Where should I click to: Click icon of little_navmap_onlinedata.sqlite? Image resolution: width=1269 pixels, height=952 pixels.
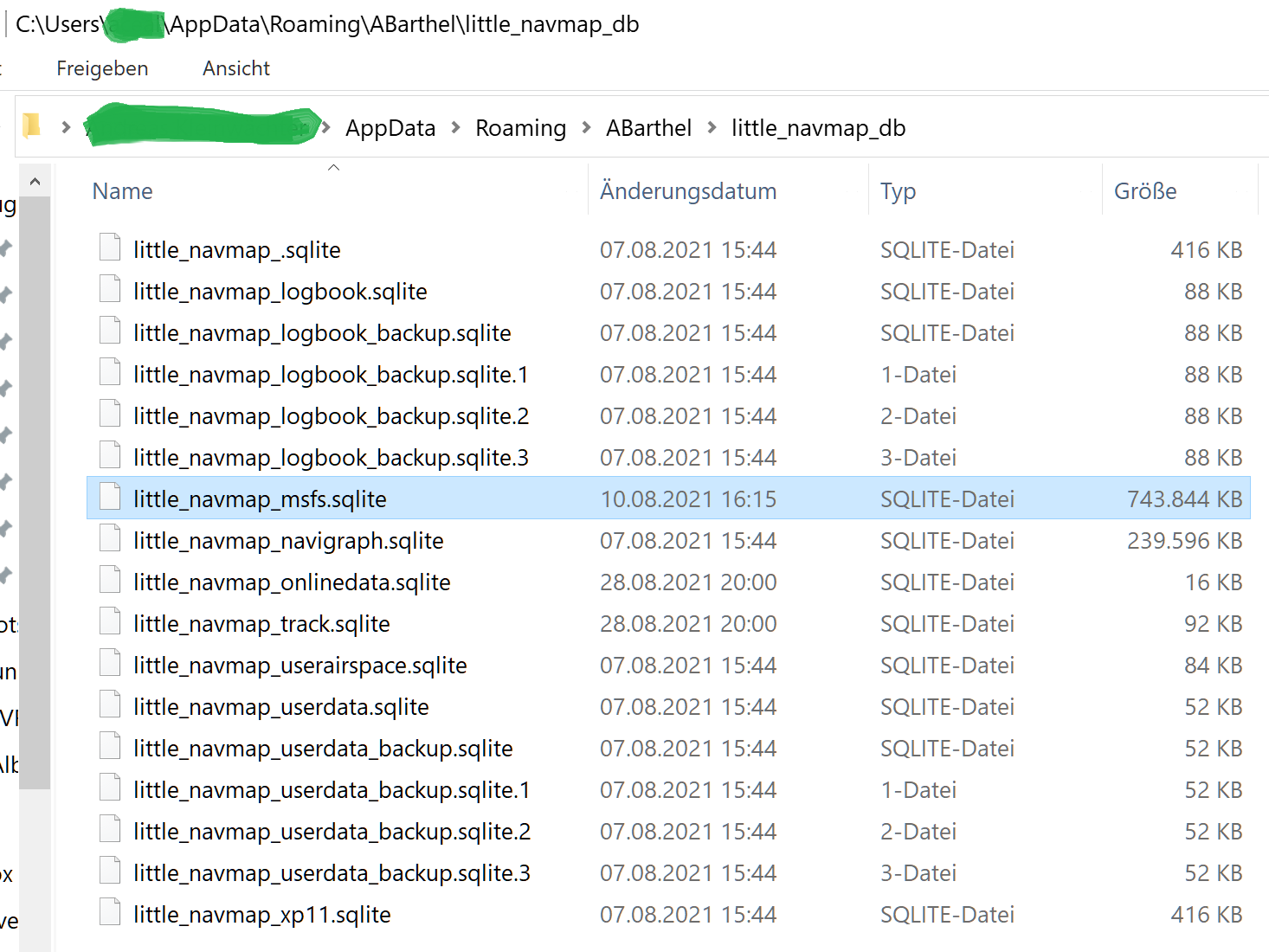110,580
